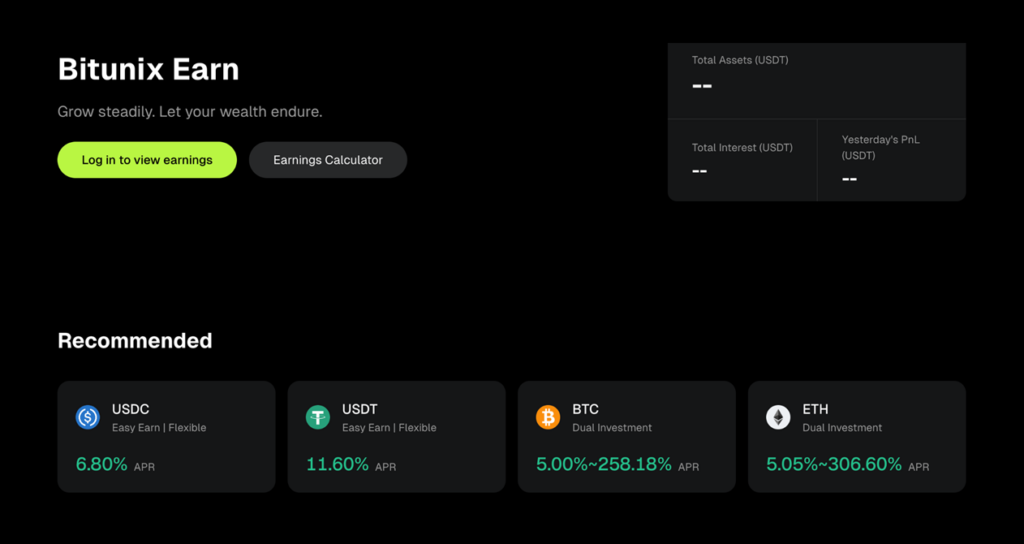Click the Bitunix Earn page title
This screenshot has width=1024, height=544.
click(148, 69)
